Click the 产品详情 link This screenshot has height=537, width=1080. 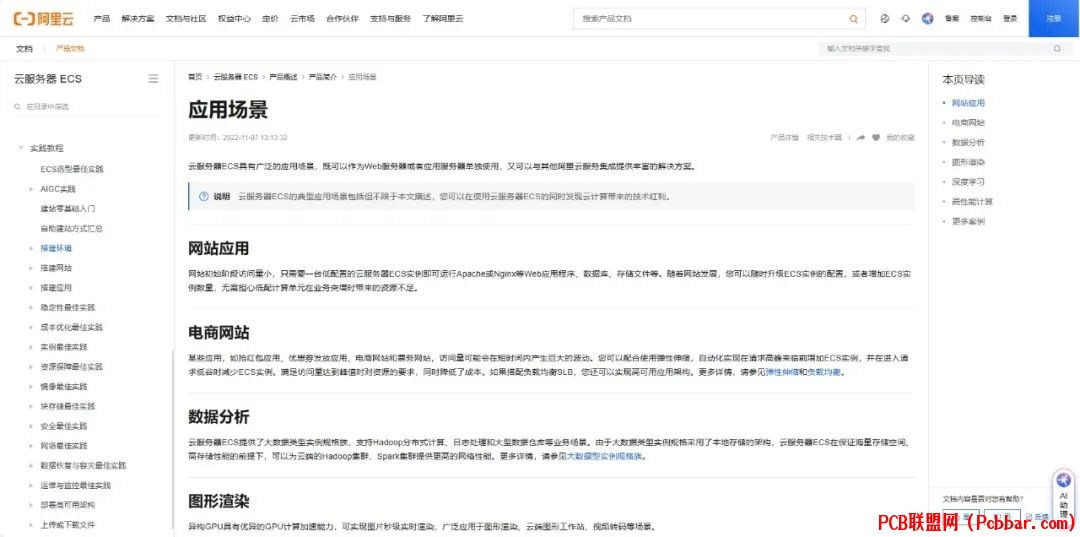[785, 138]
